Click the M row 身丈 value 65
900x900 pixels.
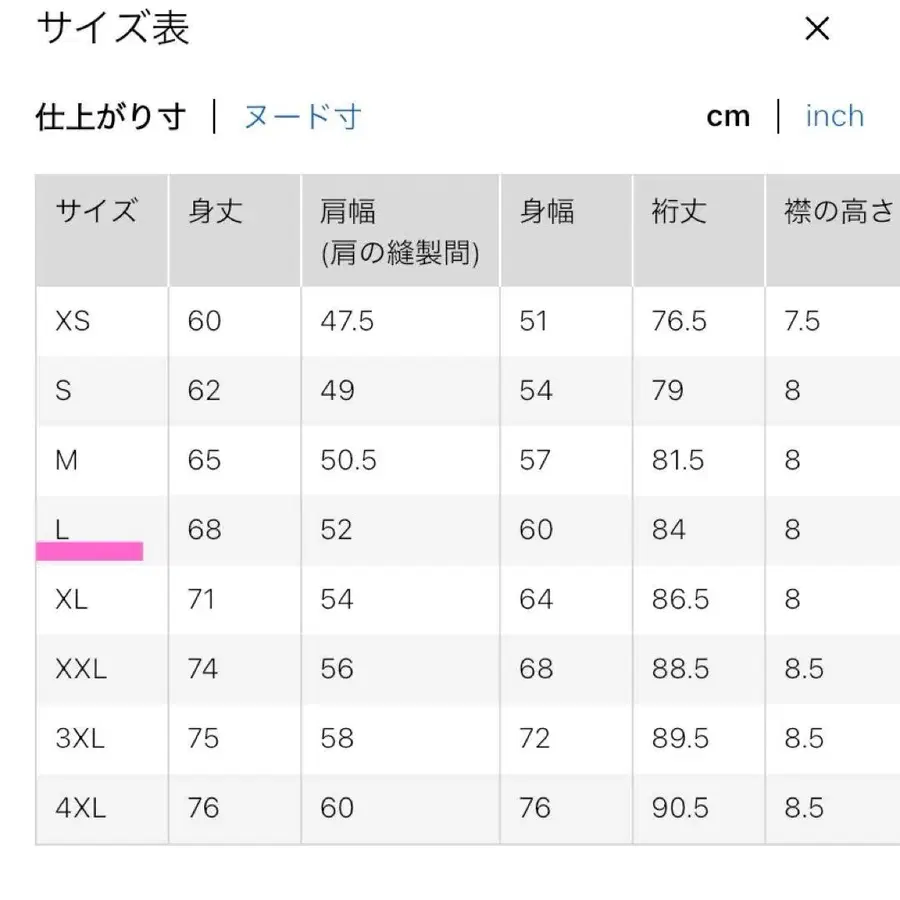205,460
